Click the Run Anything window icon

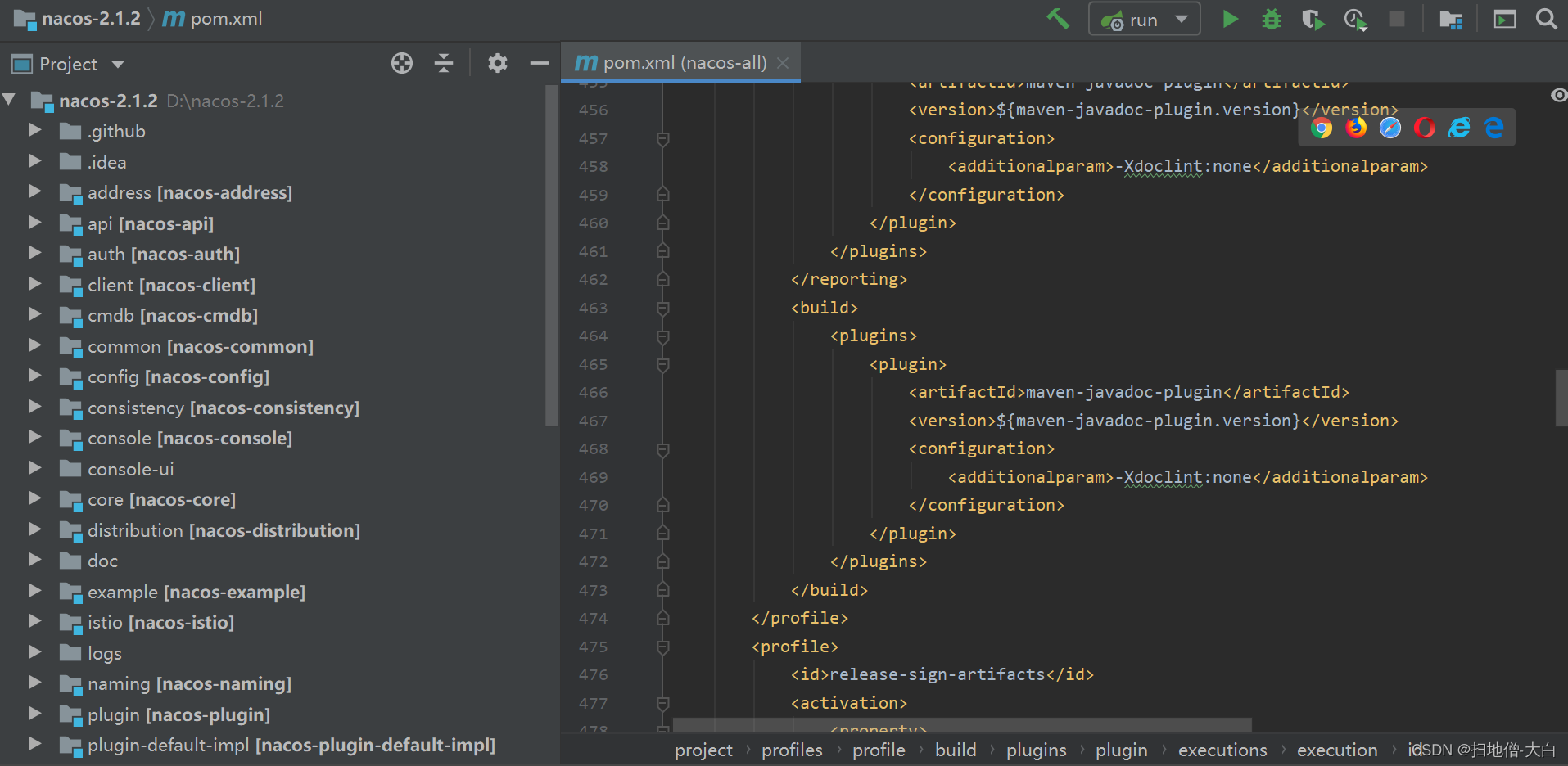1504,19
